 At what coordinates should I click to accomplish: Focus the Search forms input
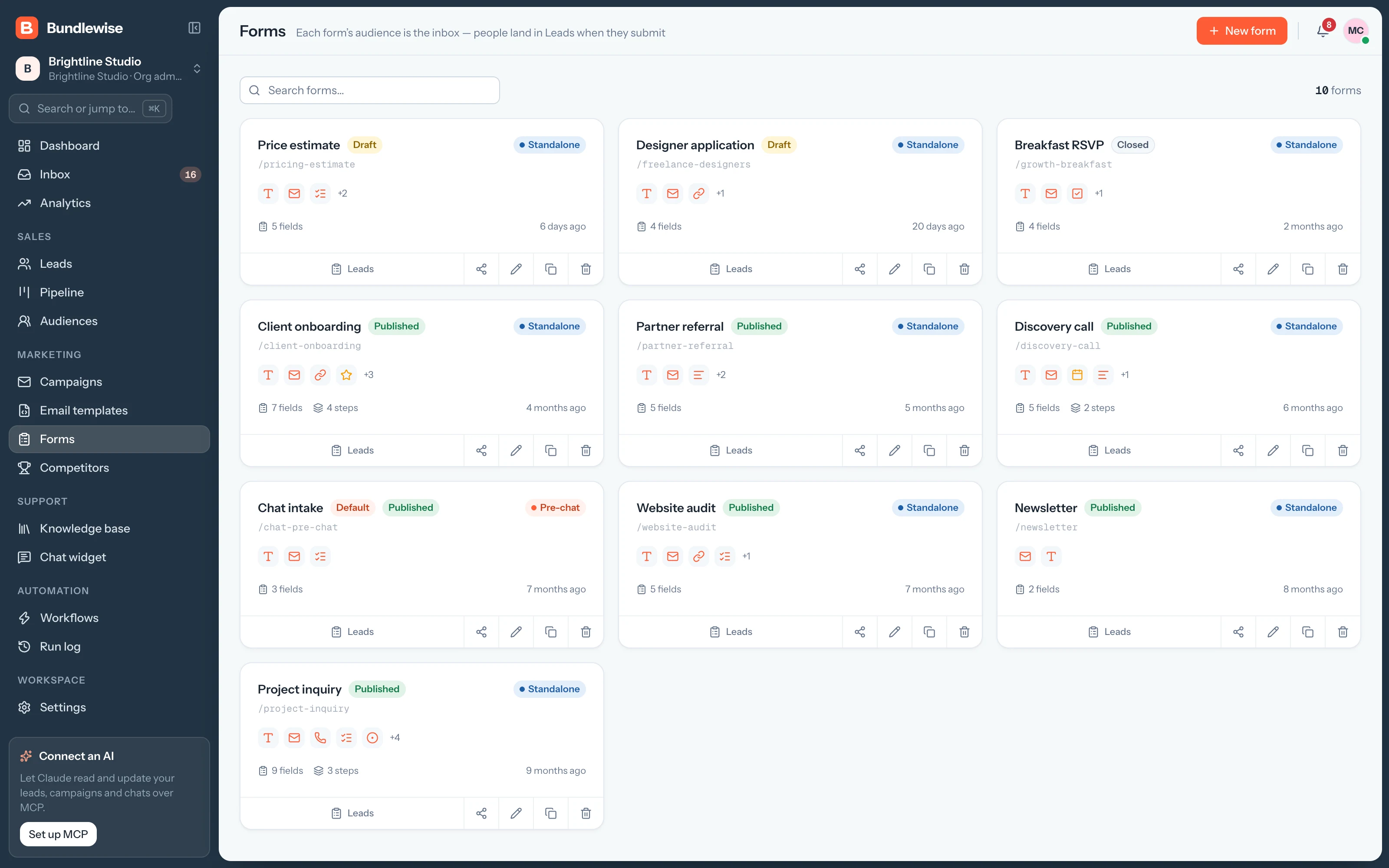(x=370, y=90)
